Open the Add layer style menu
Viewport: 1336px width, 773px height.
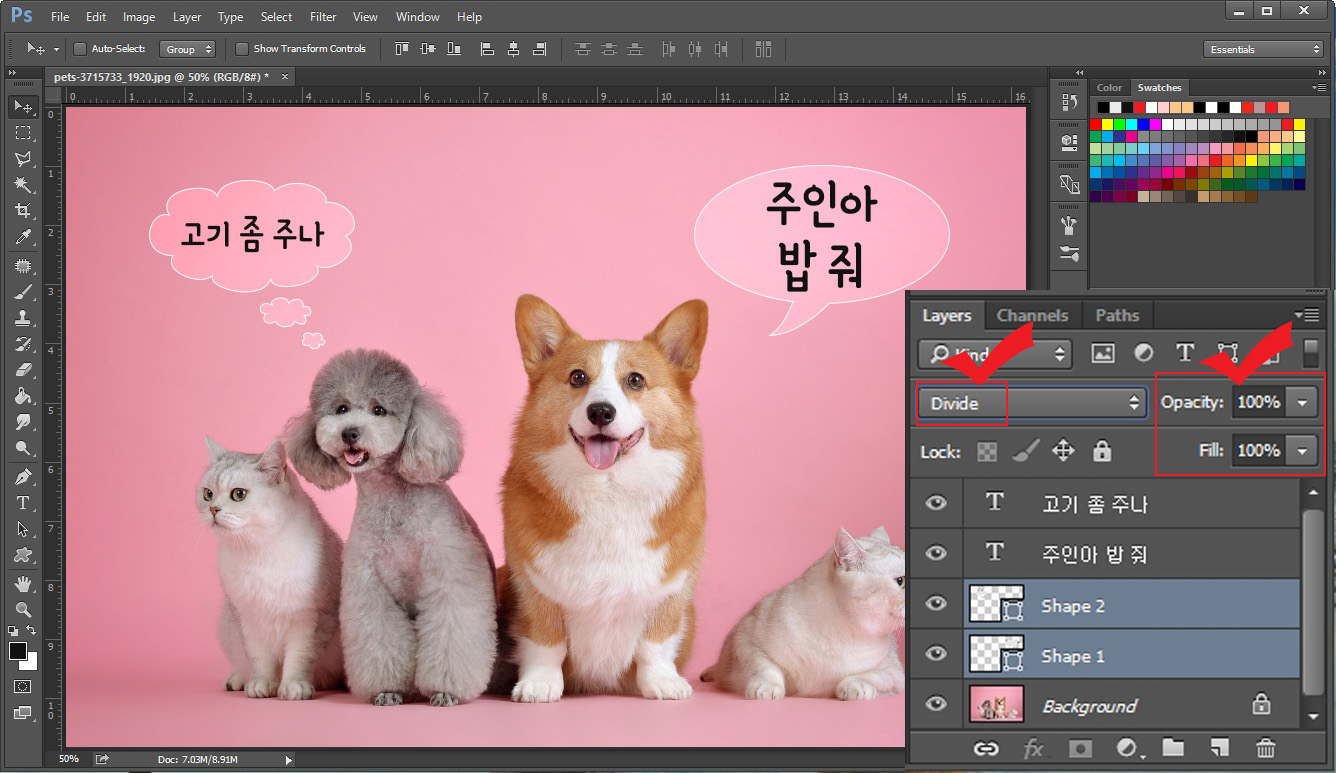(x=1033, y=748)
